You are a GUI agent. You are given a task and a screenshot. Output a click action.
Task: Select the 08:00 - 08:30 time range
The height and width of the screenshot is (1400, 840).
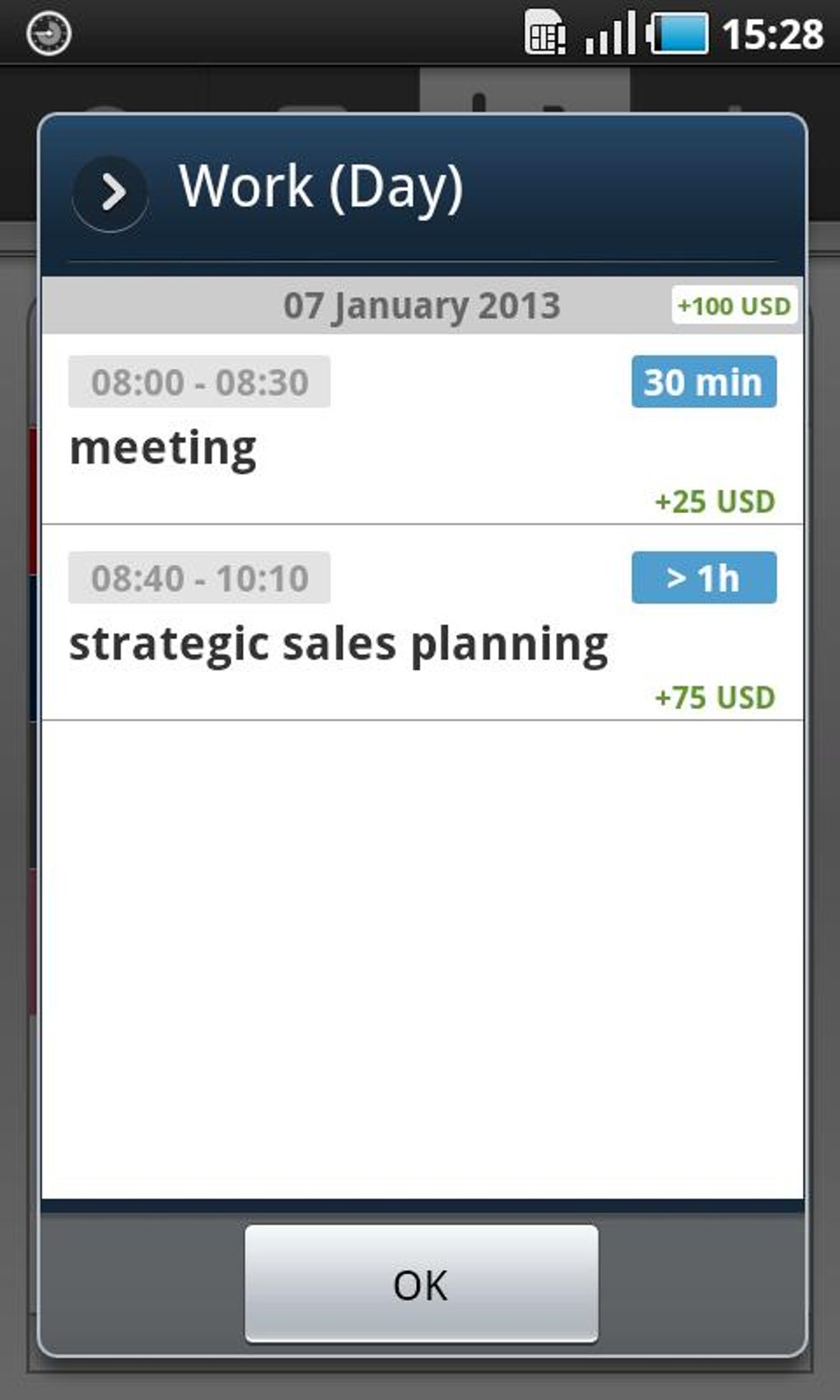coord(199,382)
